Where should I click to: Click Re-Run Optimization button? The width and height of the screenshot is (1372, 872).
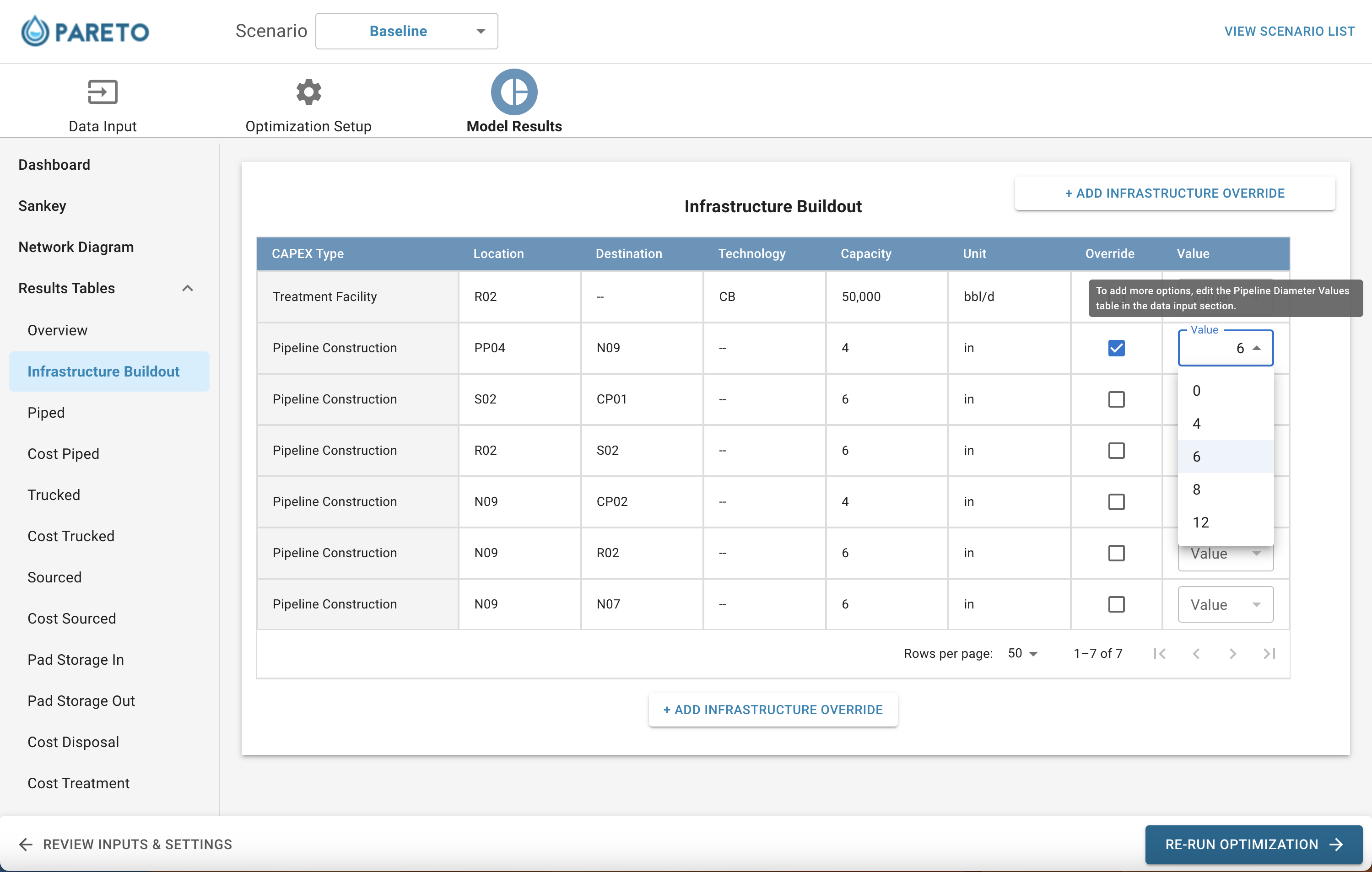(x=1253, y=844)
